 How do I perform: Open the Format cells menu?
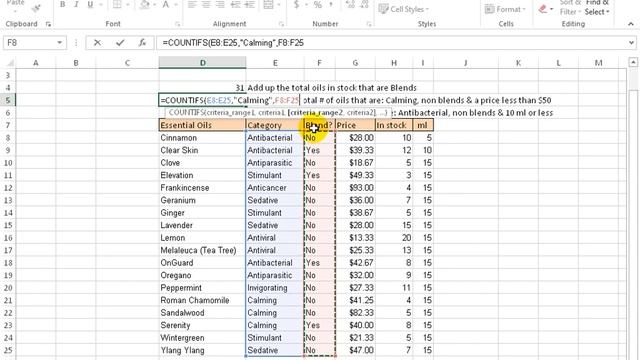pyautogui.click(x=504, y=9)
